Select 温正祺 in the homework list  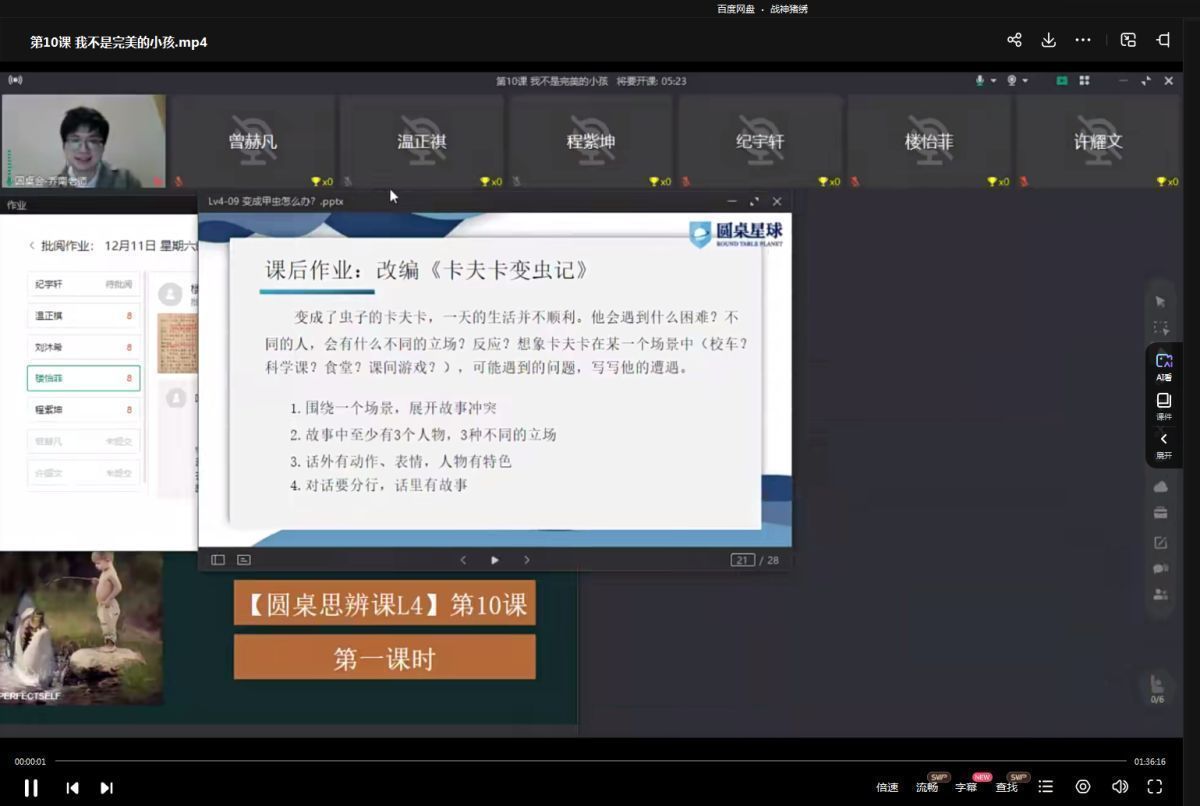[x=84, y=316]
